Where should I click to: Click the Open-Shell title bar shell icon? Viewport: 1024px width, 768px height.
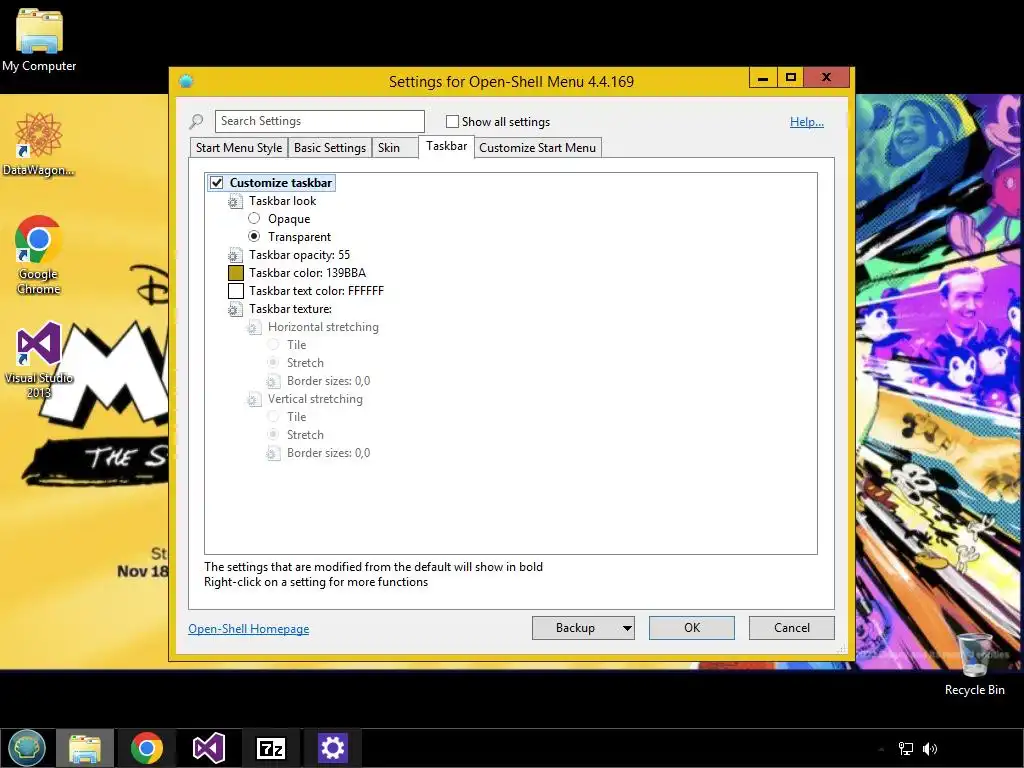(186, 81)
